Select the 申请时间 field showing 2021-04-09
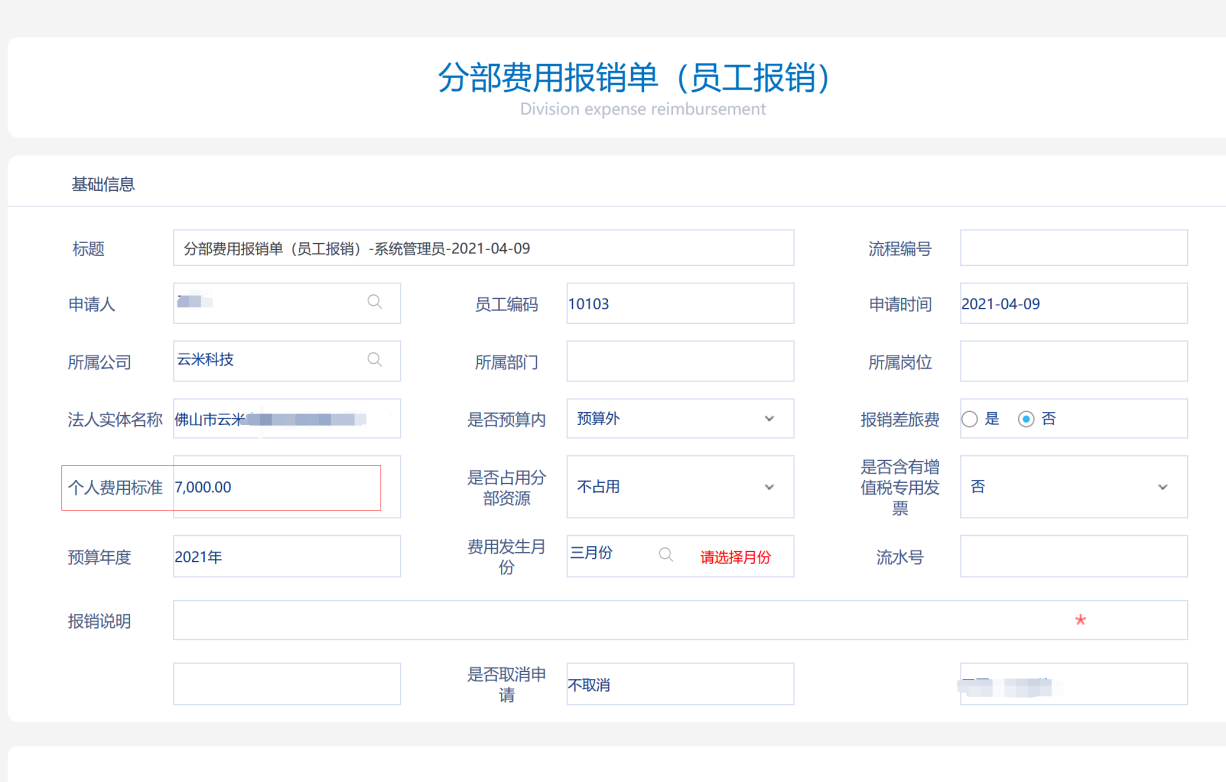Viewport: 1226px width, 782px height. pos(1074,303)
